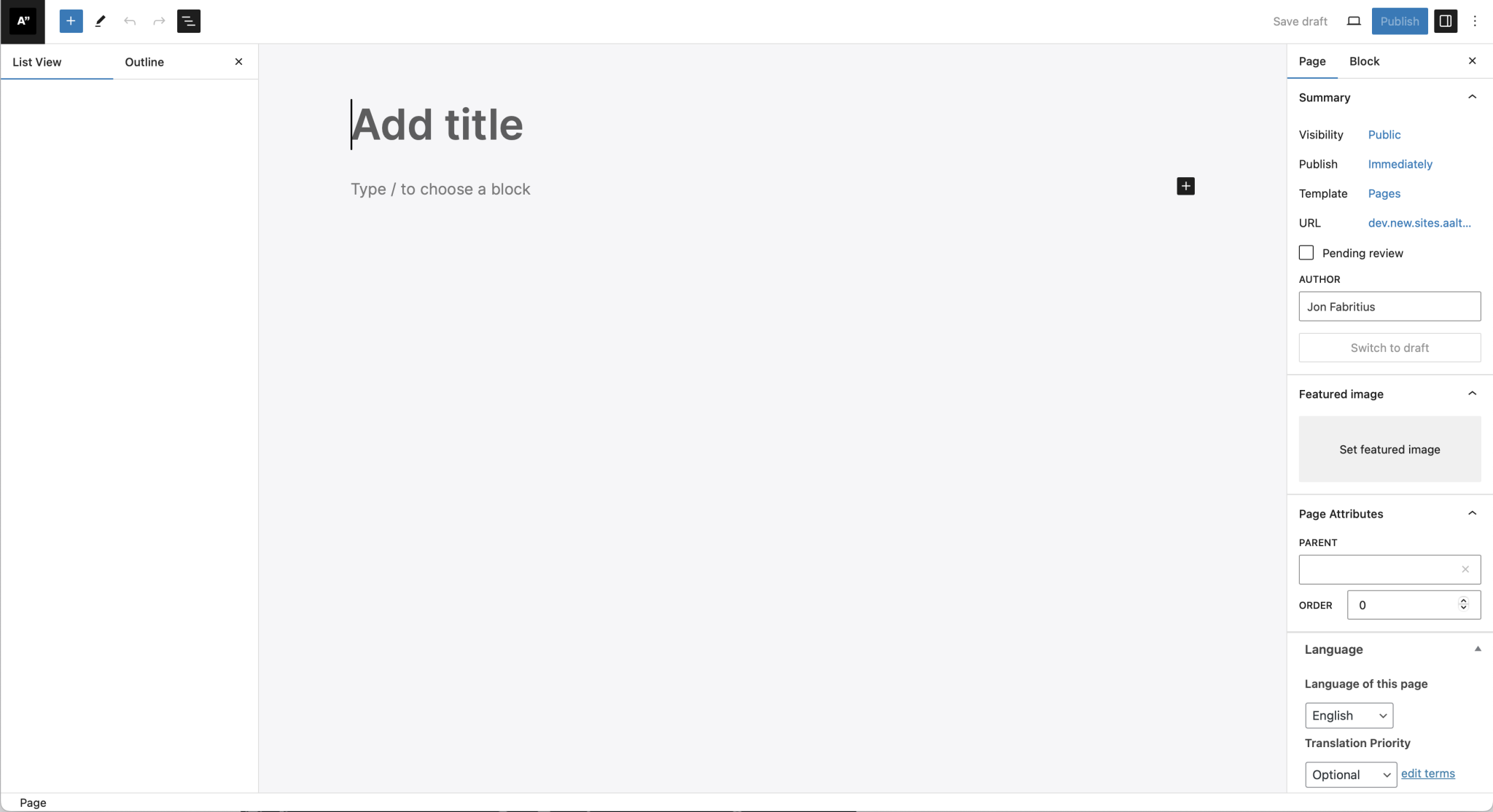The image size is (1493, 812).
Task: Switch to the Block tab
Action: 1365,61
